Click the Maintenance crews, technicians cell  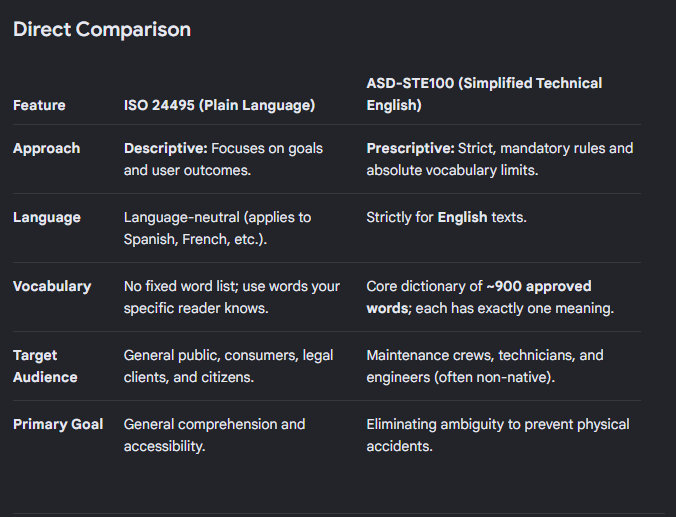(x=485, y=366)
